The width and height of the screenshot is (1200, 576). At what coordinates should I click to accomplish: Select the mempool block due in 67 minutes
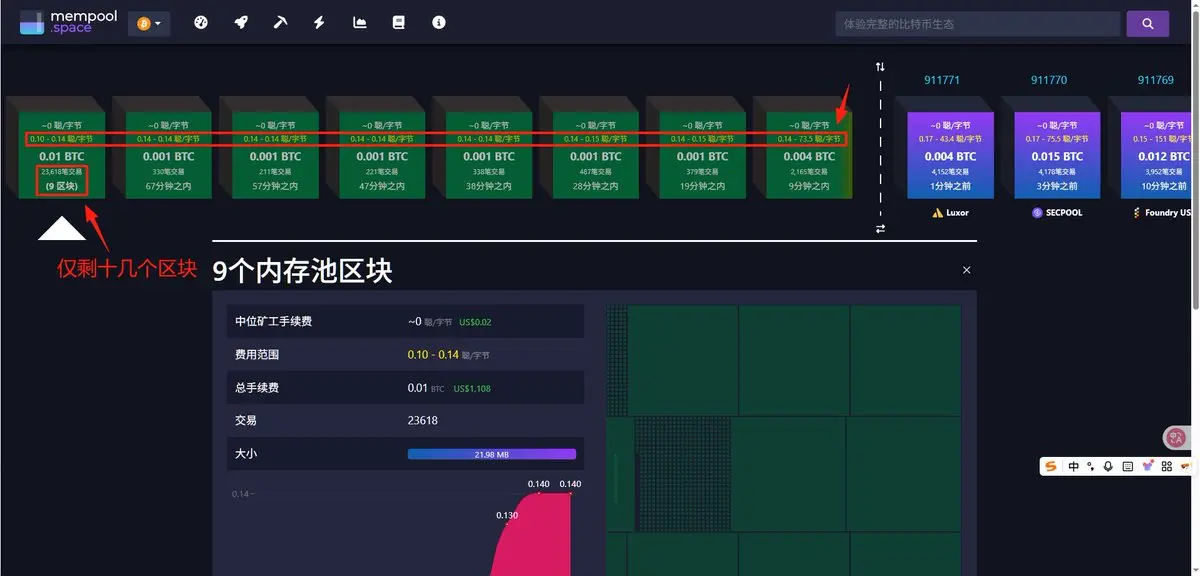pos(169,155)
